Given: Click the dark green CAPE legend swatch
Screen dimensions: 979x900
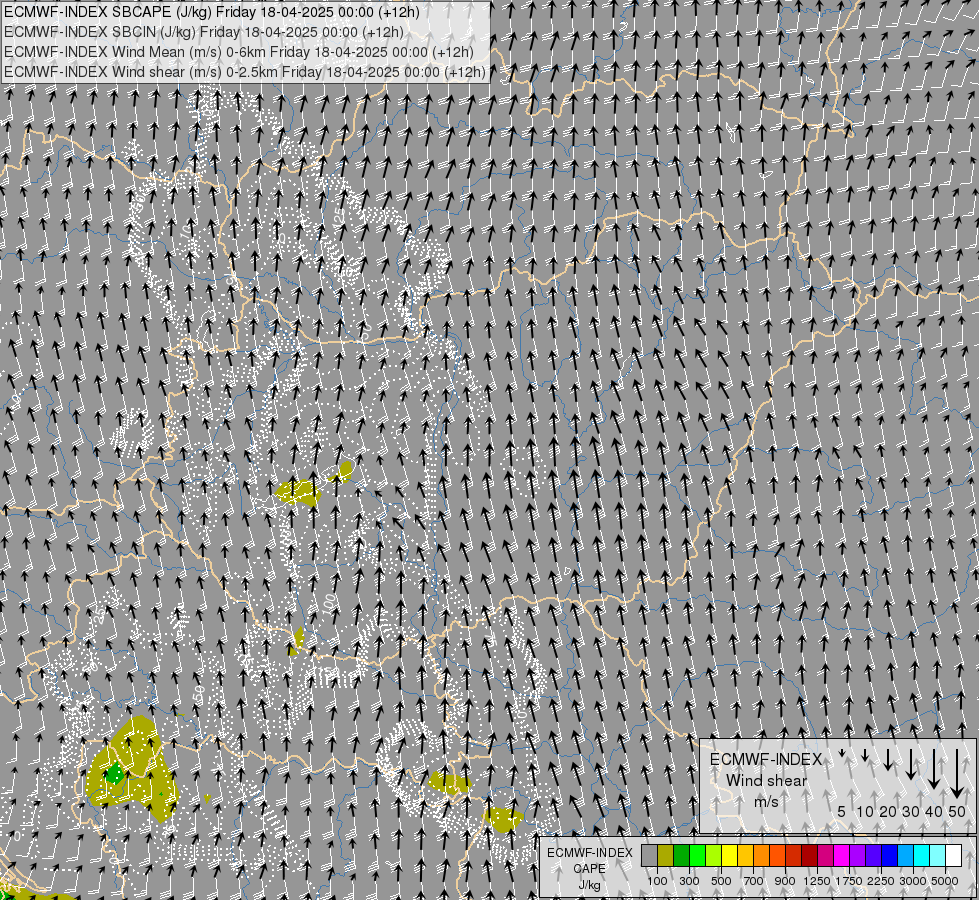Looking at the screenshot, I should click(x=681, y=856).
